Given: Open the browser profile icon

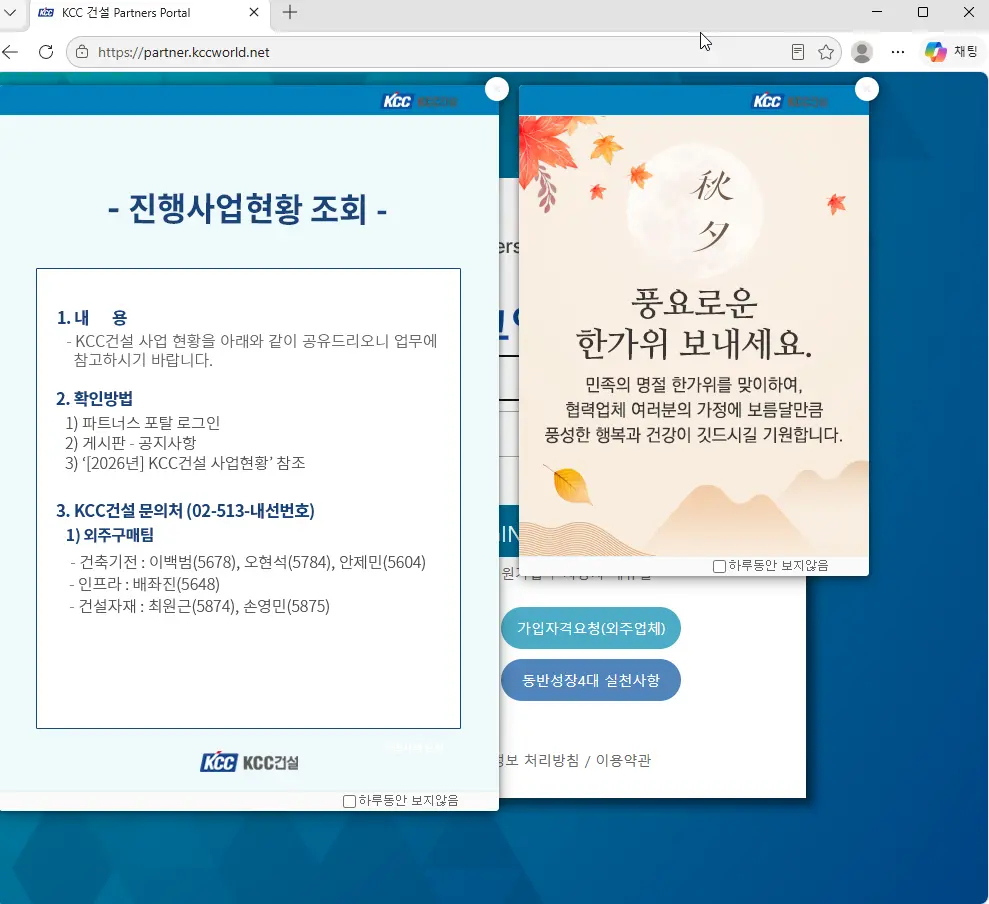Looking at the screenshot, I should pos(862,52).
